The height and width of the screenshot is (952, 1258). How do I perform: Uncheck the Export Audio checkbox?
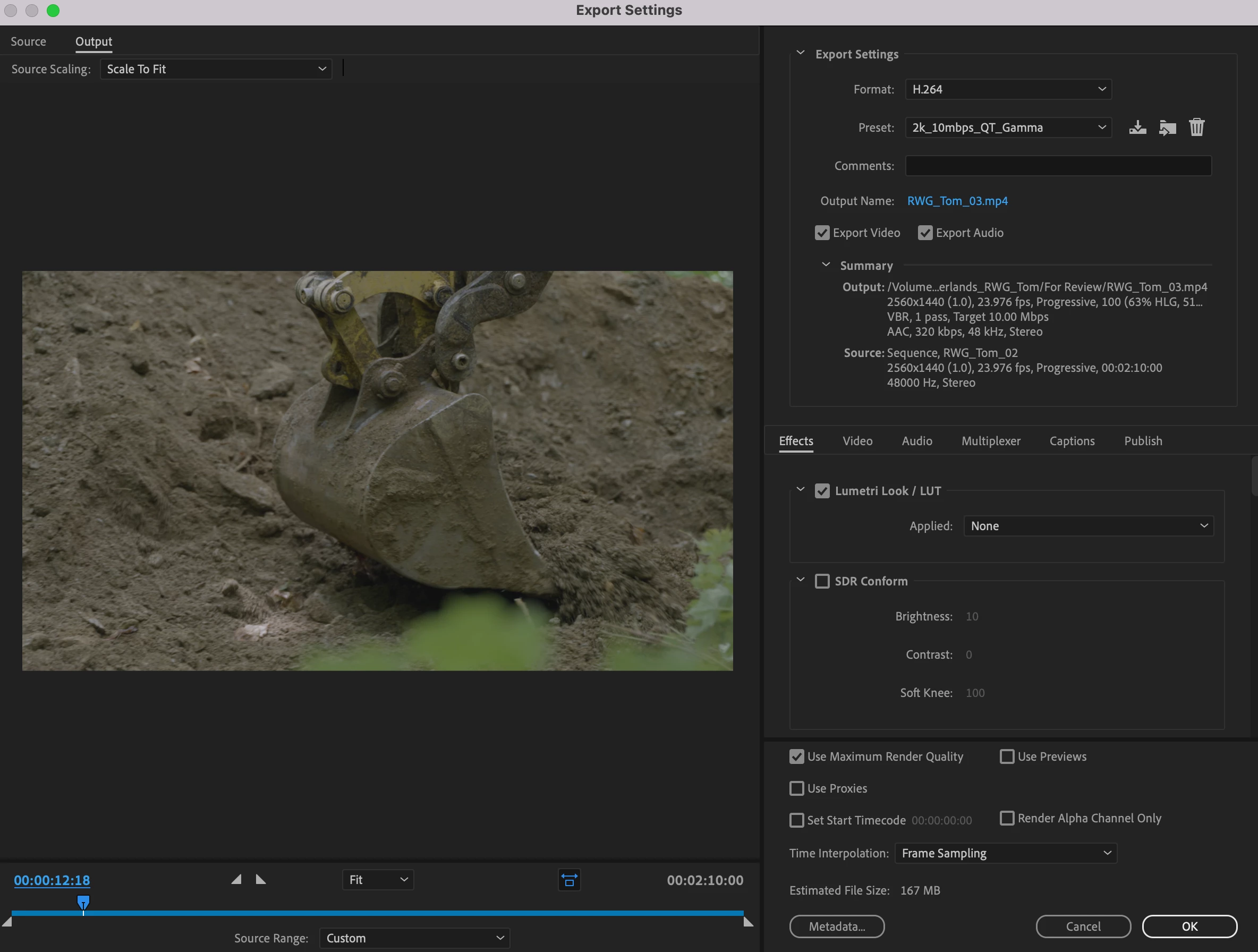tap(925, 233)
